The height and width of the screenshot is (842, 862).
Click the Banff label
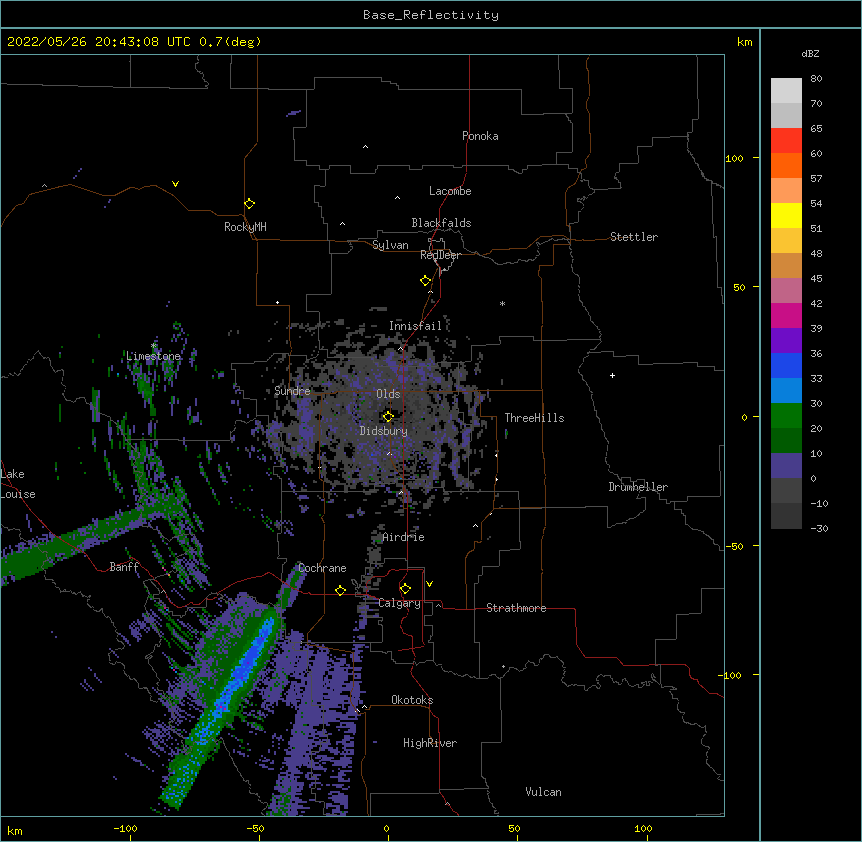click(x=124, y=567)
